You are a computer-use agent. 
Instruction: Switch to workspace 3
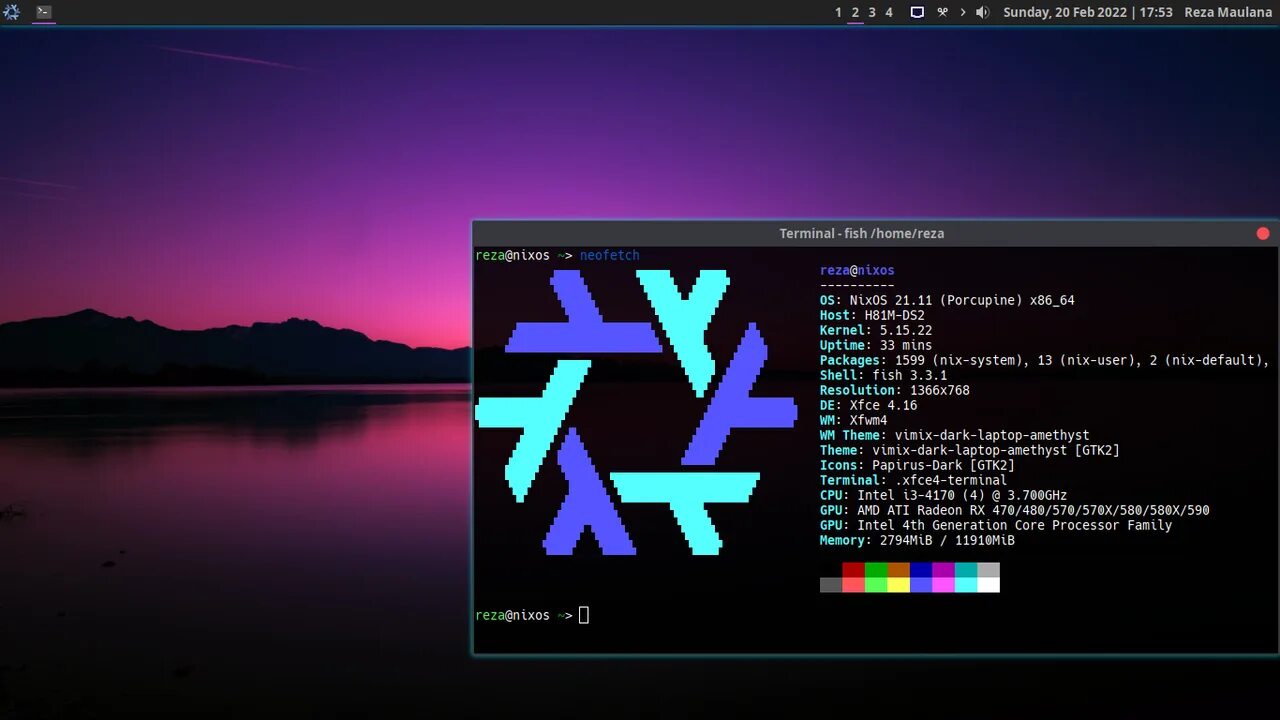872,12
